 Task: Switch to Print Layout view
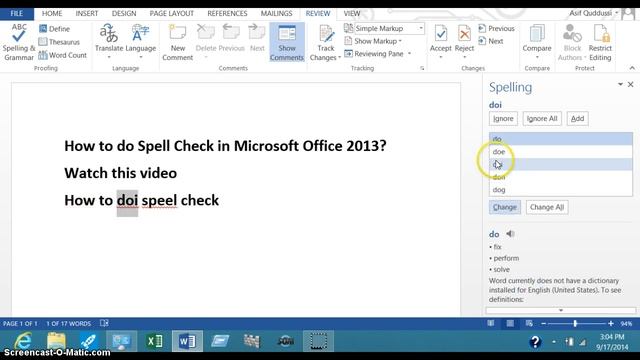[510, 324]
